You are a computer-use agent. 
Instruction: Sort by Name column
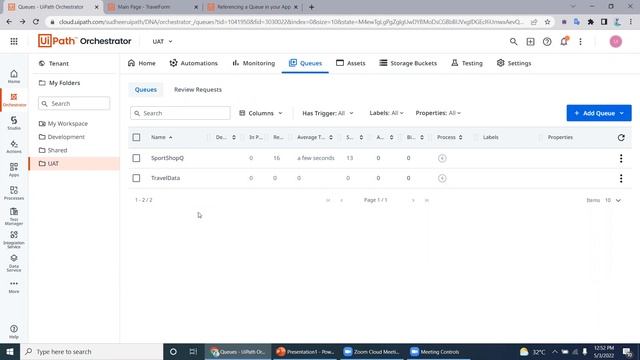coord(162,138)
